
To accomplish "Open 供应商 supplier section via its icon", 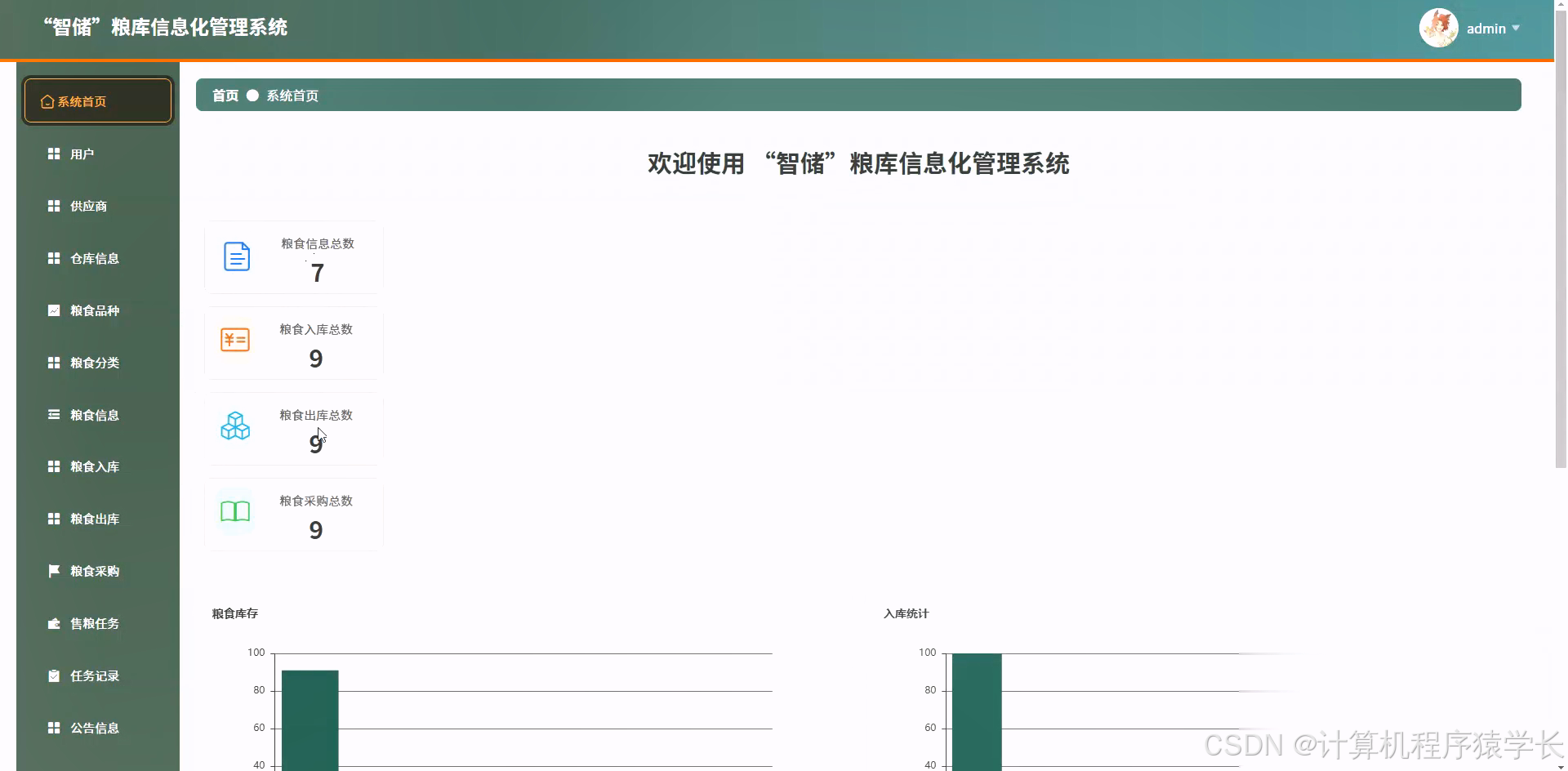I will [53, 206].
